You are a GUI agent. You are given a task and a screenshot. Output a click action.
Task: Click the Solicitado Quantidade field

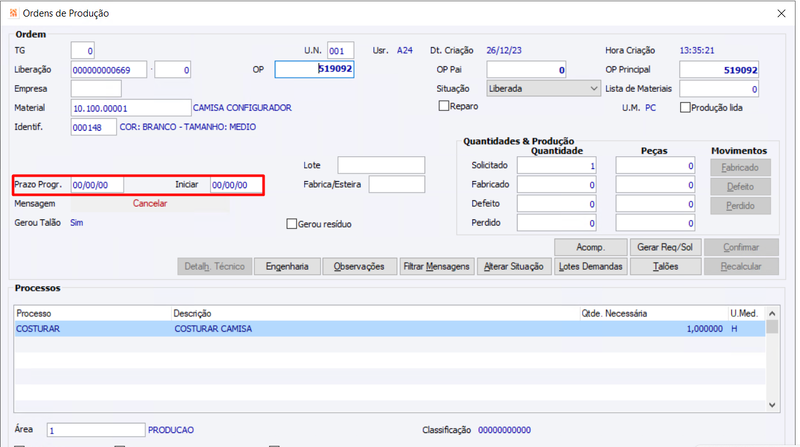click(557, 165)
